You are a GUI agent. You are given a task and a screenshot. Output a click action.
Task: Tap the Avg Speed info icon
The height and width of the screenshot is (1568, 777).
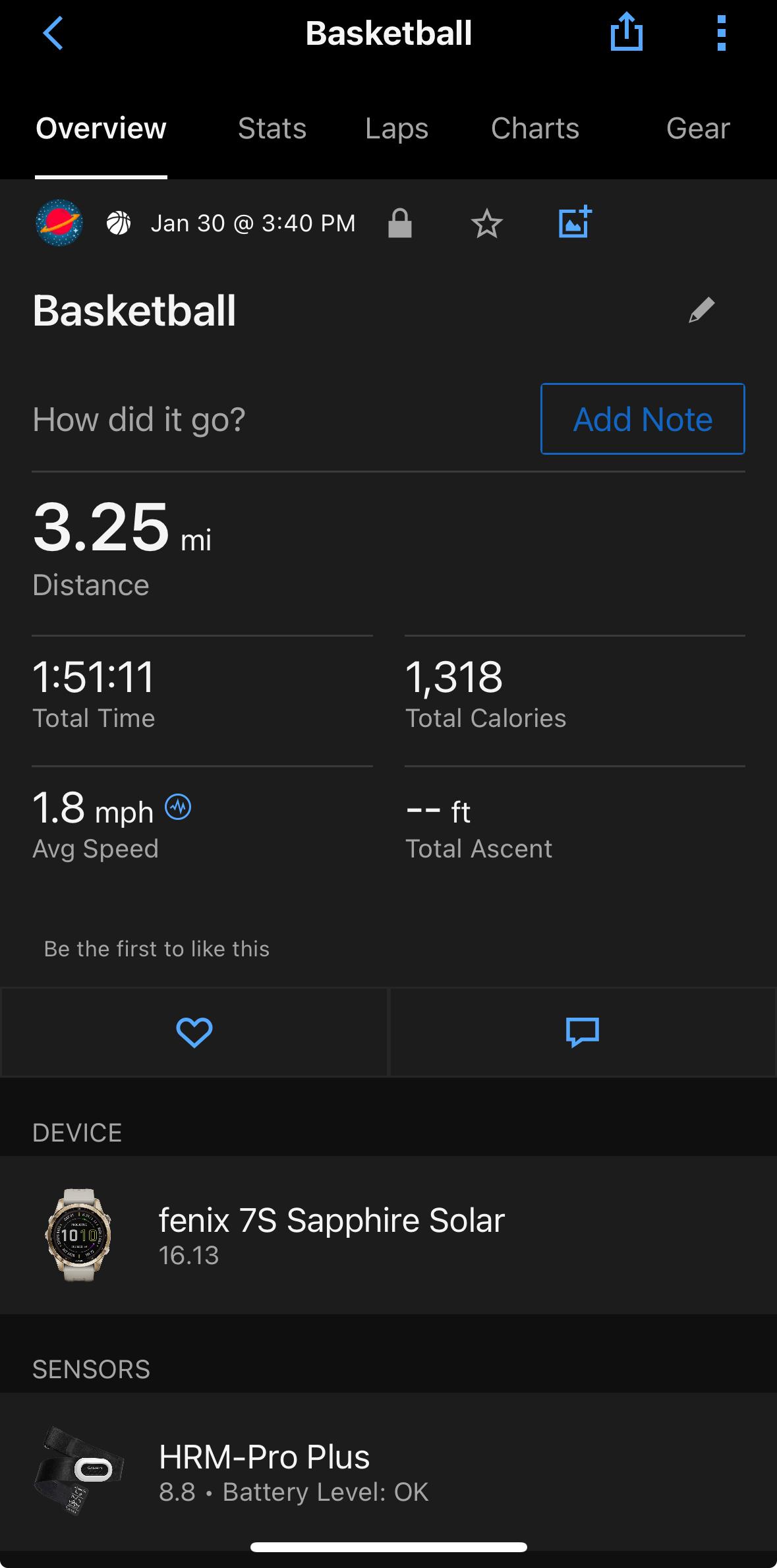pyautogui.click(x=178, y=806)
